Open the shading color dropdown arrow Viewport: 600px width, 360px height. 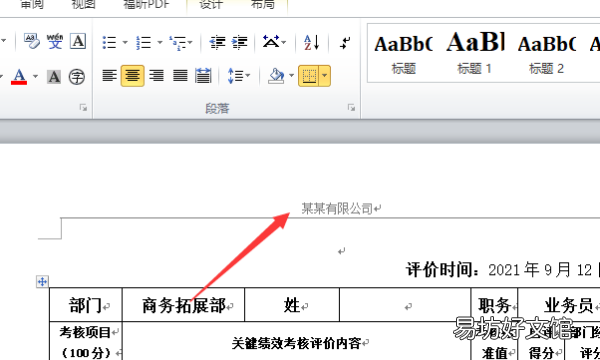pos(291,76)
